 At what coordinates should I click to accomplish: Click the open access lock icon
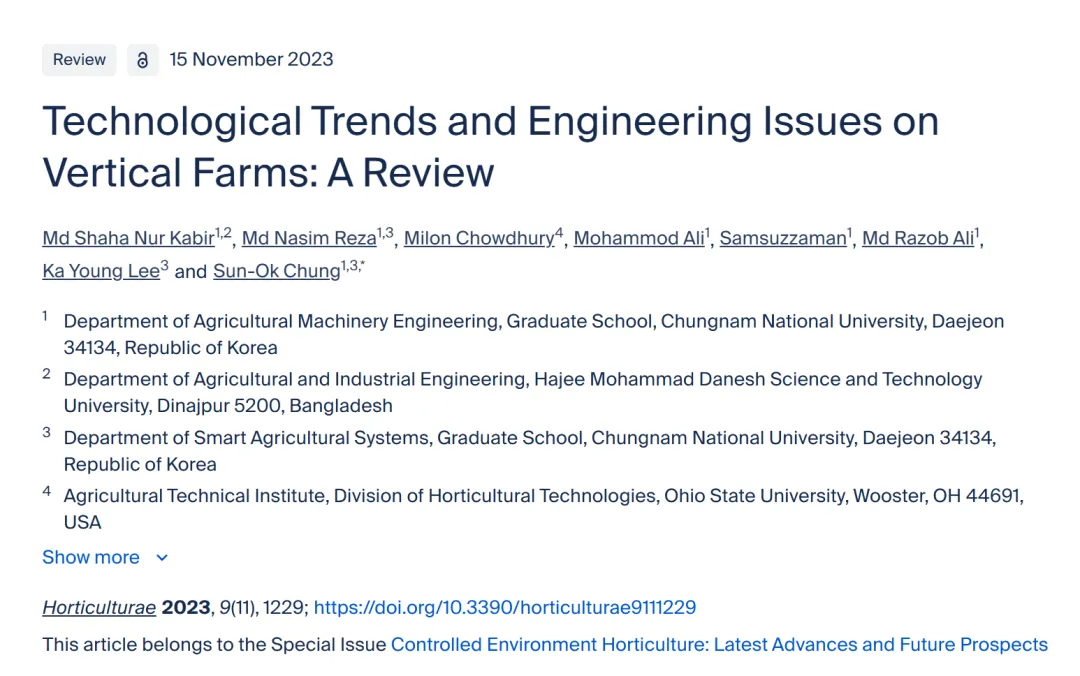tap(143, 60)
